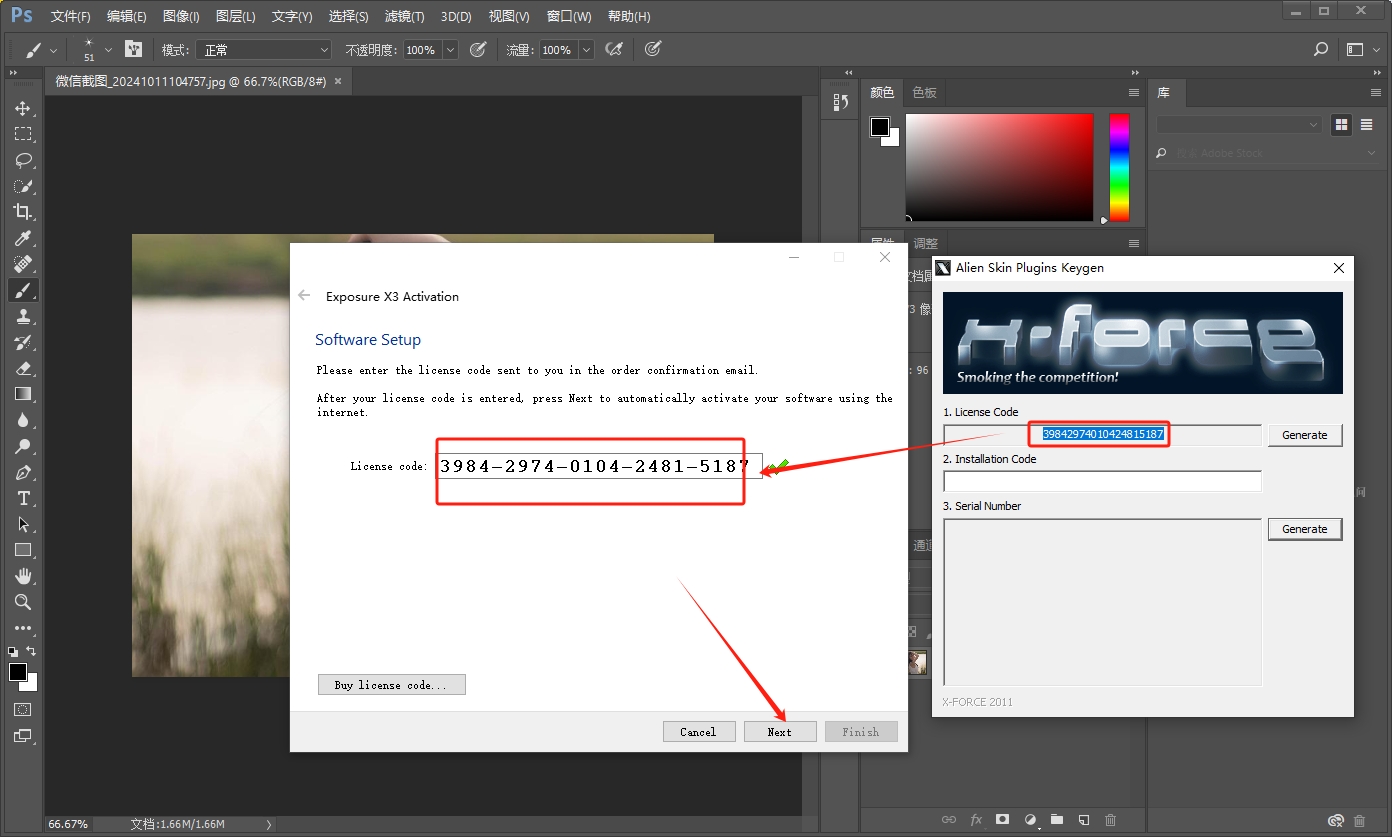Select the Eyedropper tool
Viewport: 1392px width, 837px height.
(x=22, y=238)
